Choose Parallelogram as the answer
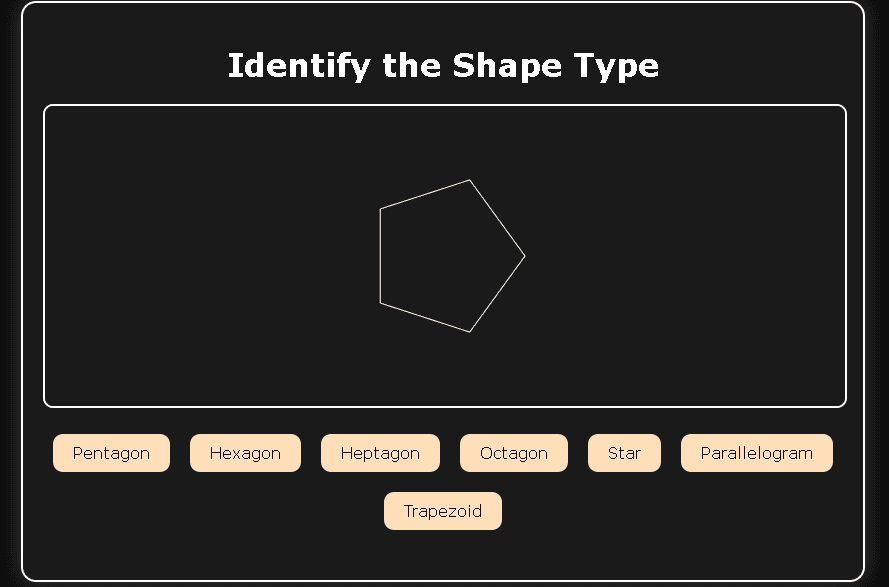Image resolution: width=889 pixels, height=587 pixels. tap(757, 453)
